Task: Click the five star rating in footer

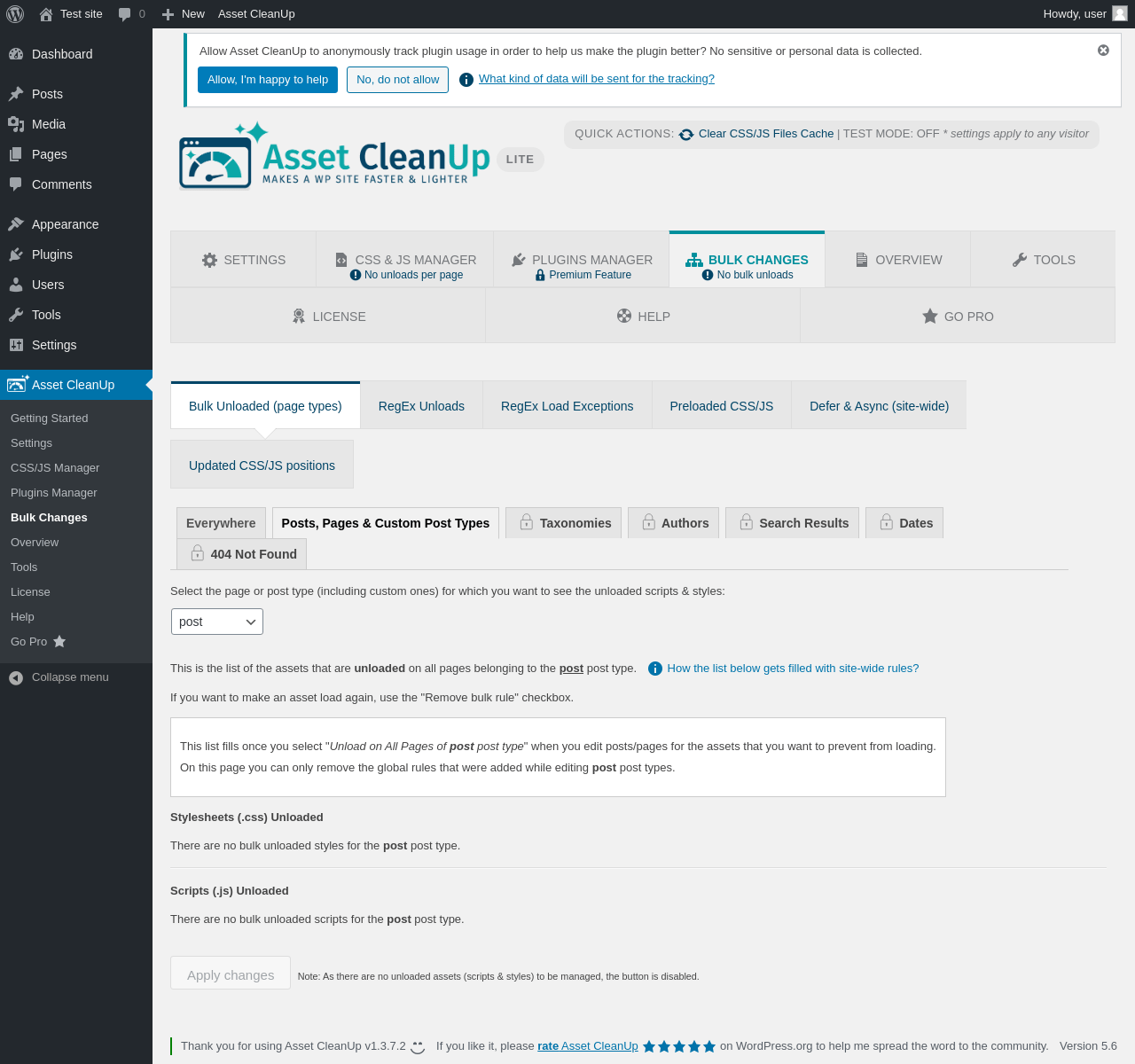Action: click(x=679, y=1046)
